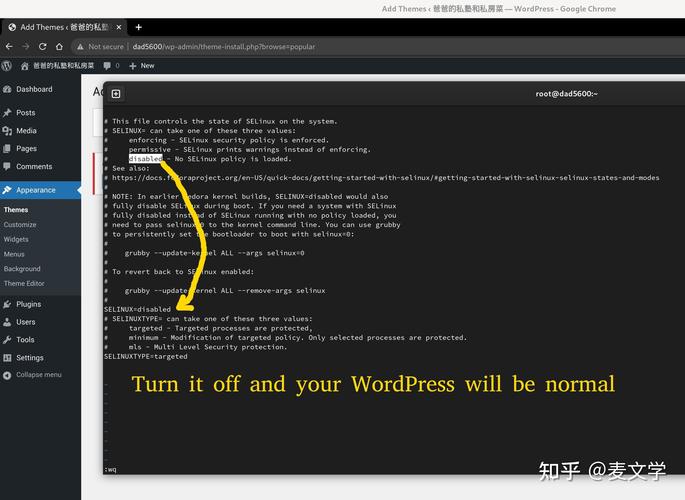
Task: Click the SELINUX=disabled line
Action: tap(138, 309)
